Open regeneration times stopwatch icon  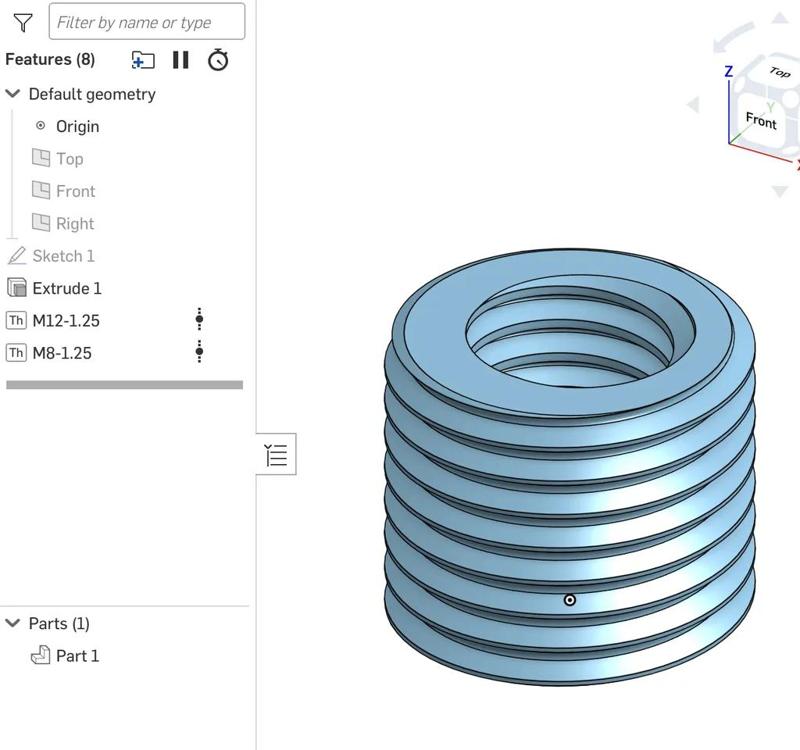(218, 60)
